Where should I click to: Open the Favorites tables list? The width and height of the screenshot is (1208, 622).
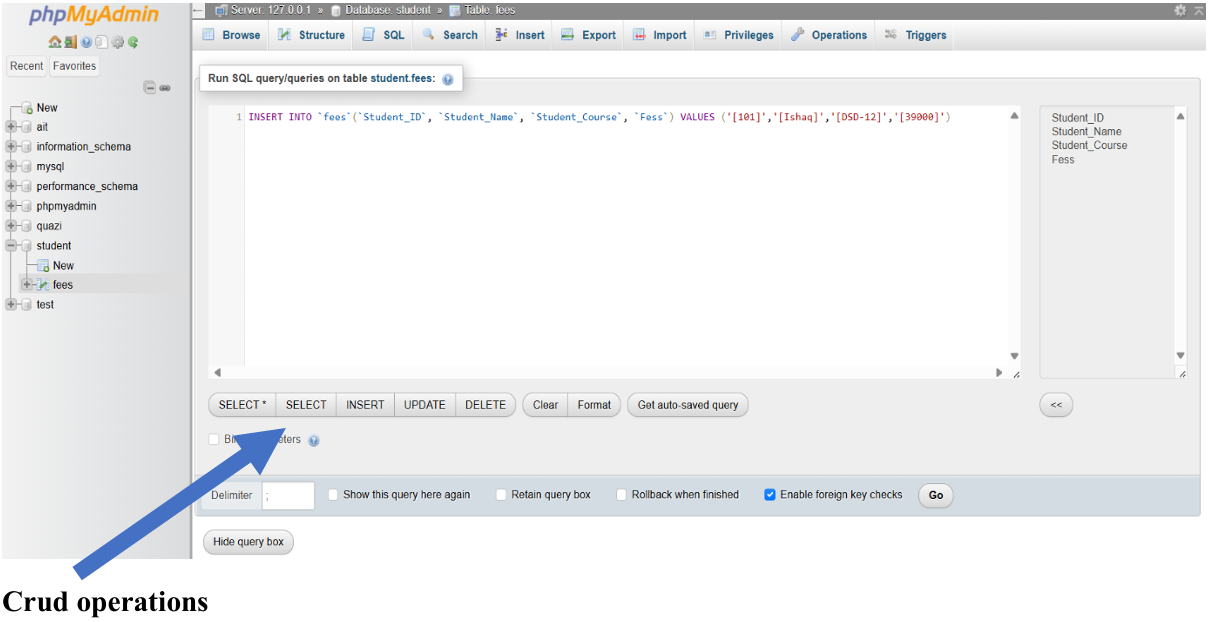click(x=75, y=66)
